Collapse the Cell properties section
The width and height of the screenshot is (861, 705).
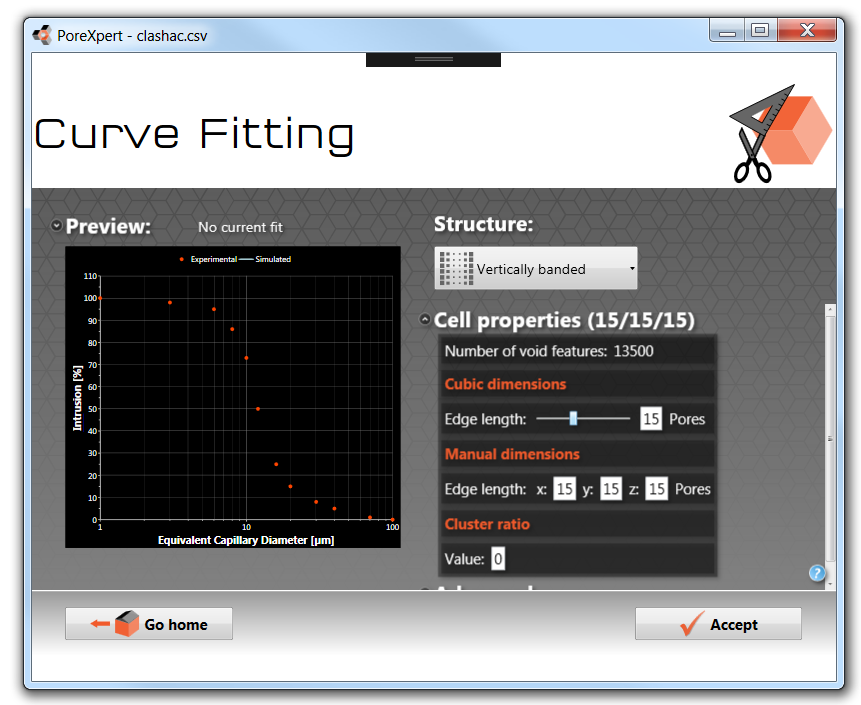(425, 320)
